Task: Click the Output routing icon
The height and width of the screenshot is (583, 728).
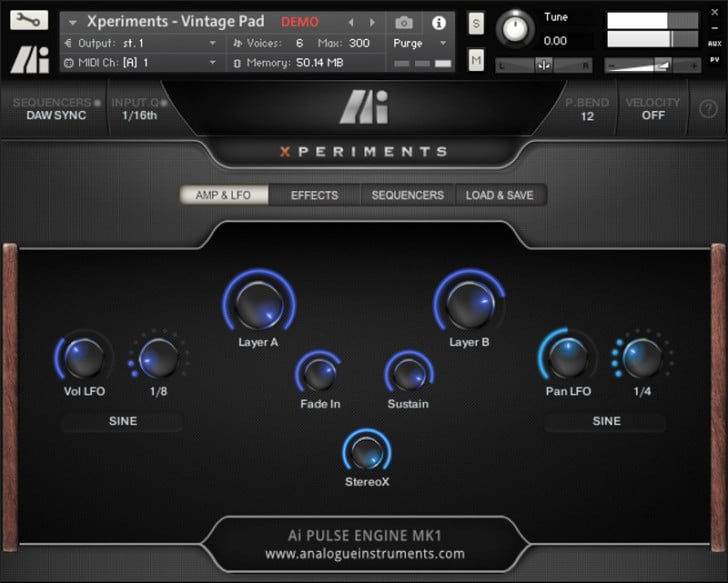Action: pos(68,43)
